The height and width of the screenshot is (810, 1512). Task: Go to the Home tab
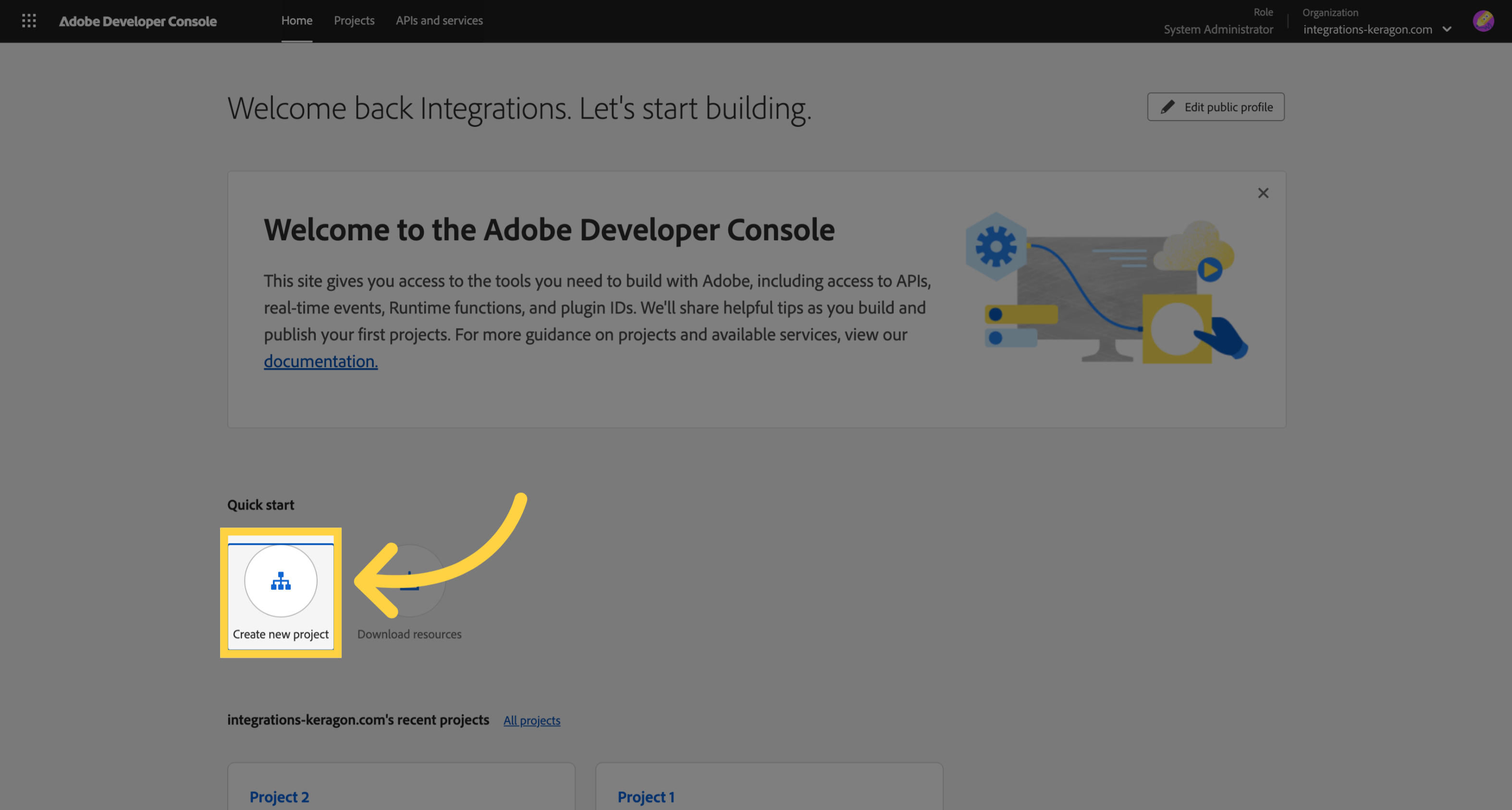click(x=296, y=21)
